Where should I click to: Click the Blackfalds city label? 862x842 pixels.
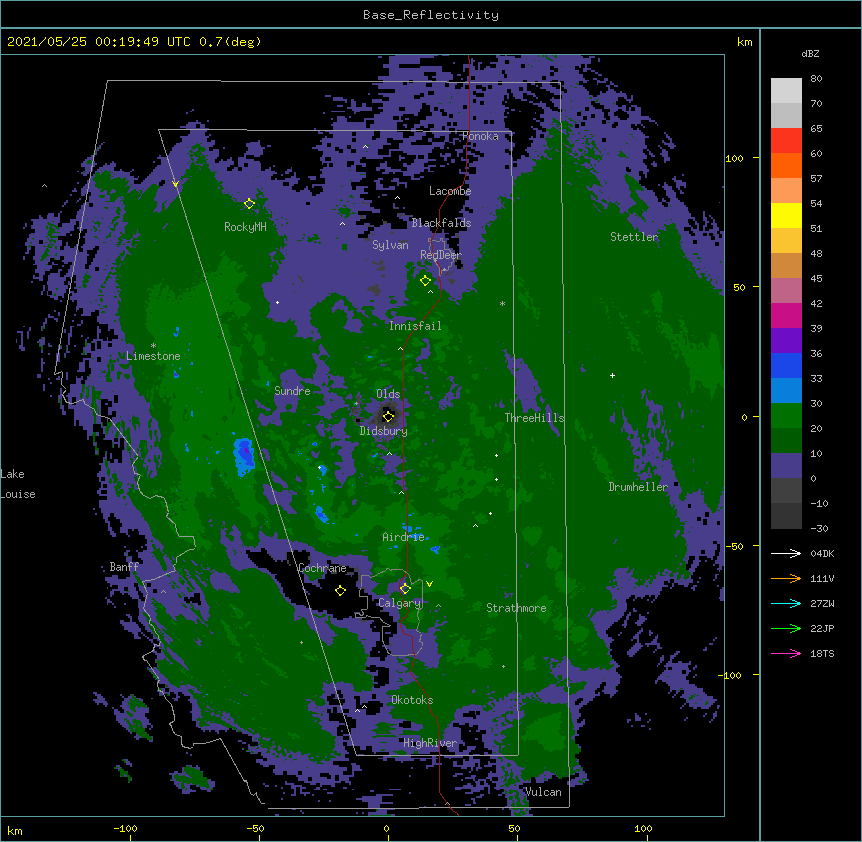[x=441, y=223]
